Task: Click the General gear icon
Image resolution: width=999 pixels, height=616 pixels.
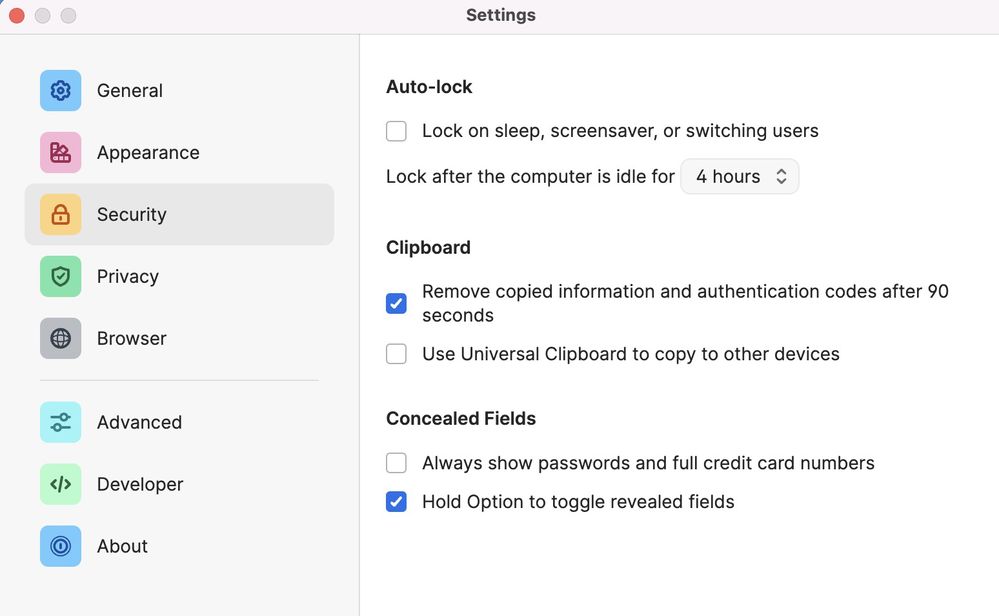Action: tap(60, 91)
